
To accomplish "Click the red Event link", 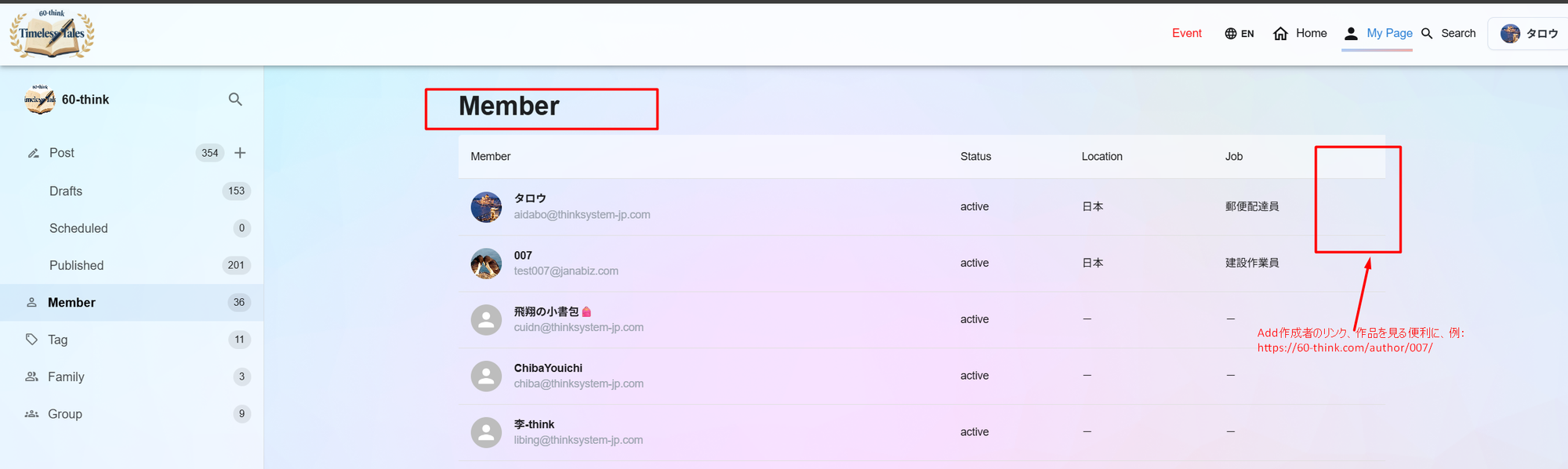I will (x=1186, y=34).
